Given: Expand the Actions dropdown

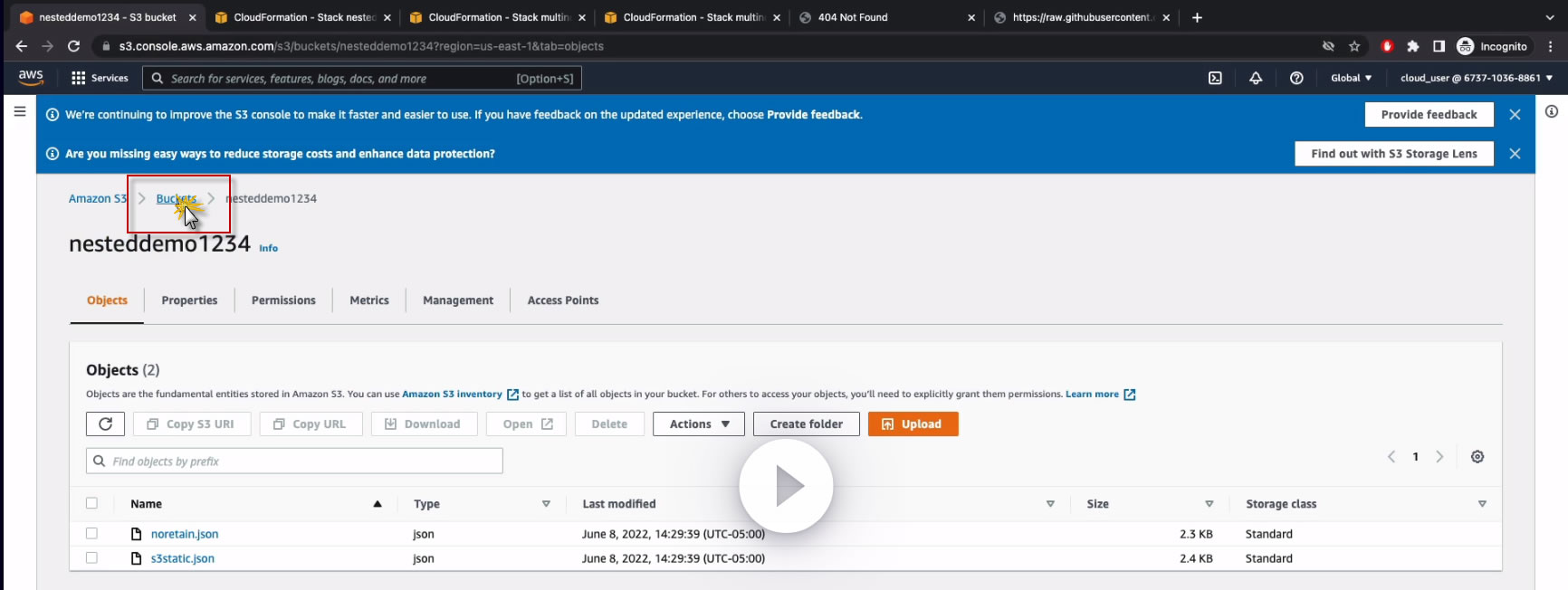Looking at the screenshot, I should point(699,423).
